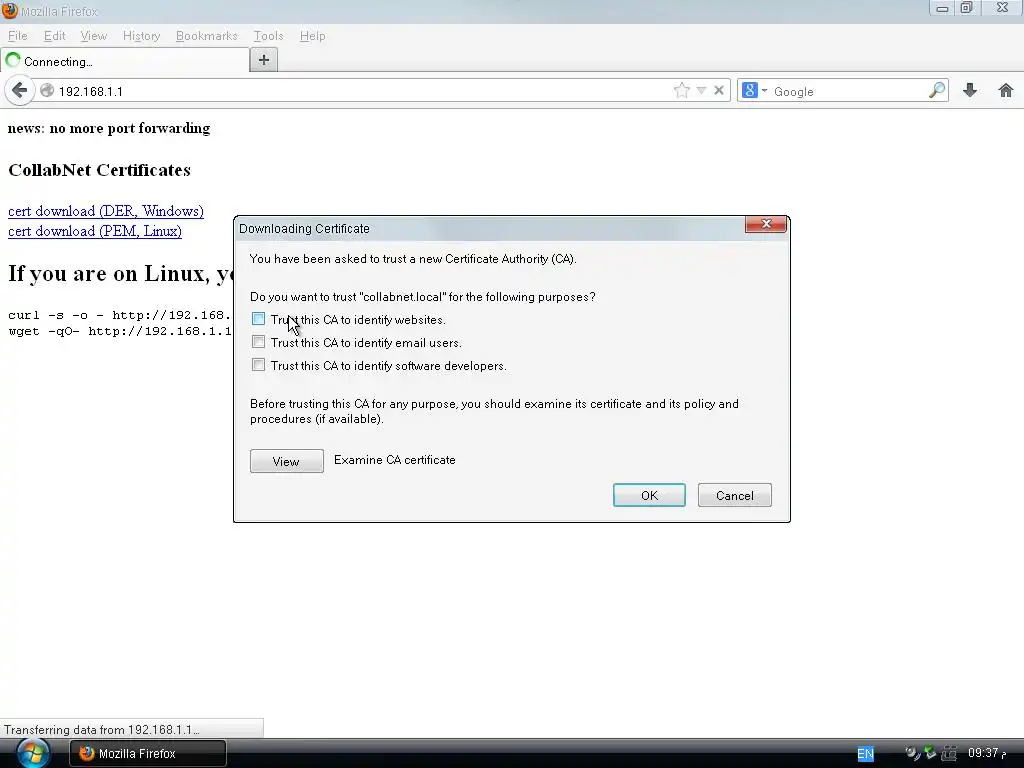Bookmark this page with the star icon
This screenshot has height=768, width=1024.
(x=681, y=91)
